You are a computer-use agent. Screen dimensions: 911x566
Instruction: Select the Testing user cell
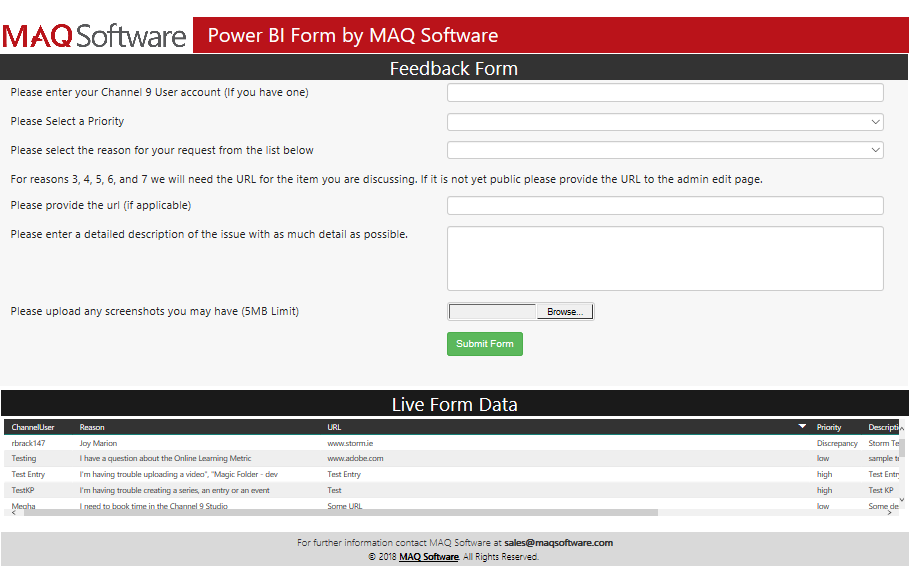tap(24, 458)
